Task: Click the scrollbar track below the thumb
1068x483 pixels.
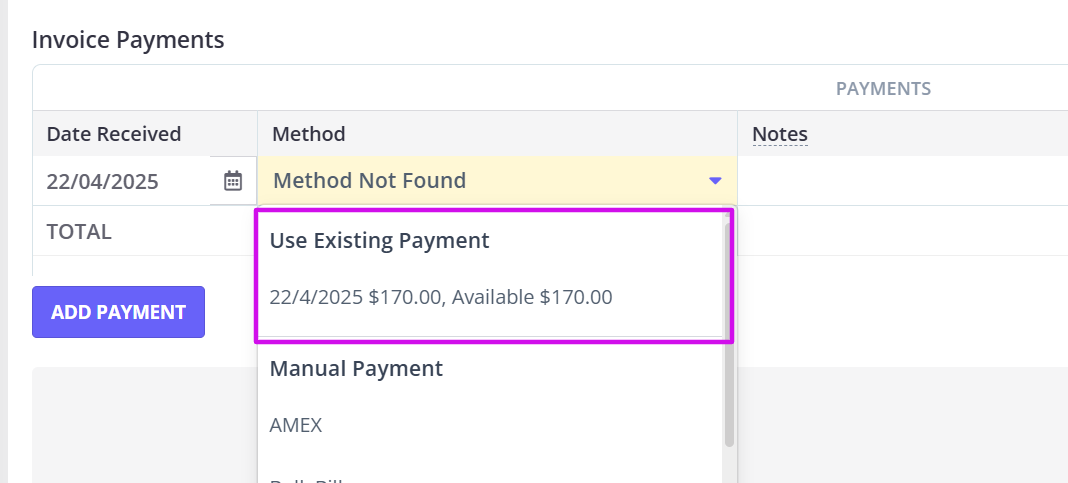Action: coord(729,465)
